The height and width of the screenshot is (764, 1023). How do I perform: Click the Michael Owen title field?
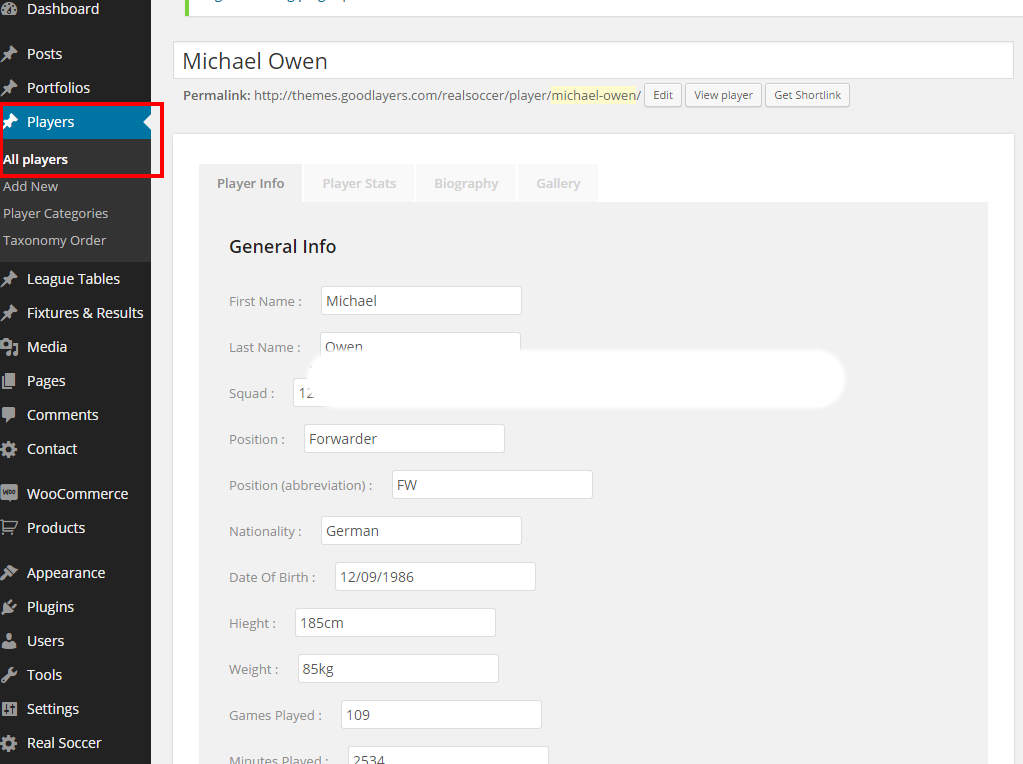coord(593,61)
